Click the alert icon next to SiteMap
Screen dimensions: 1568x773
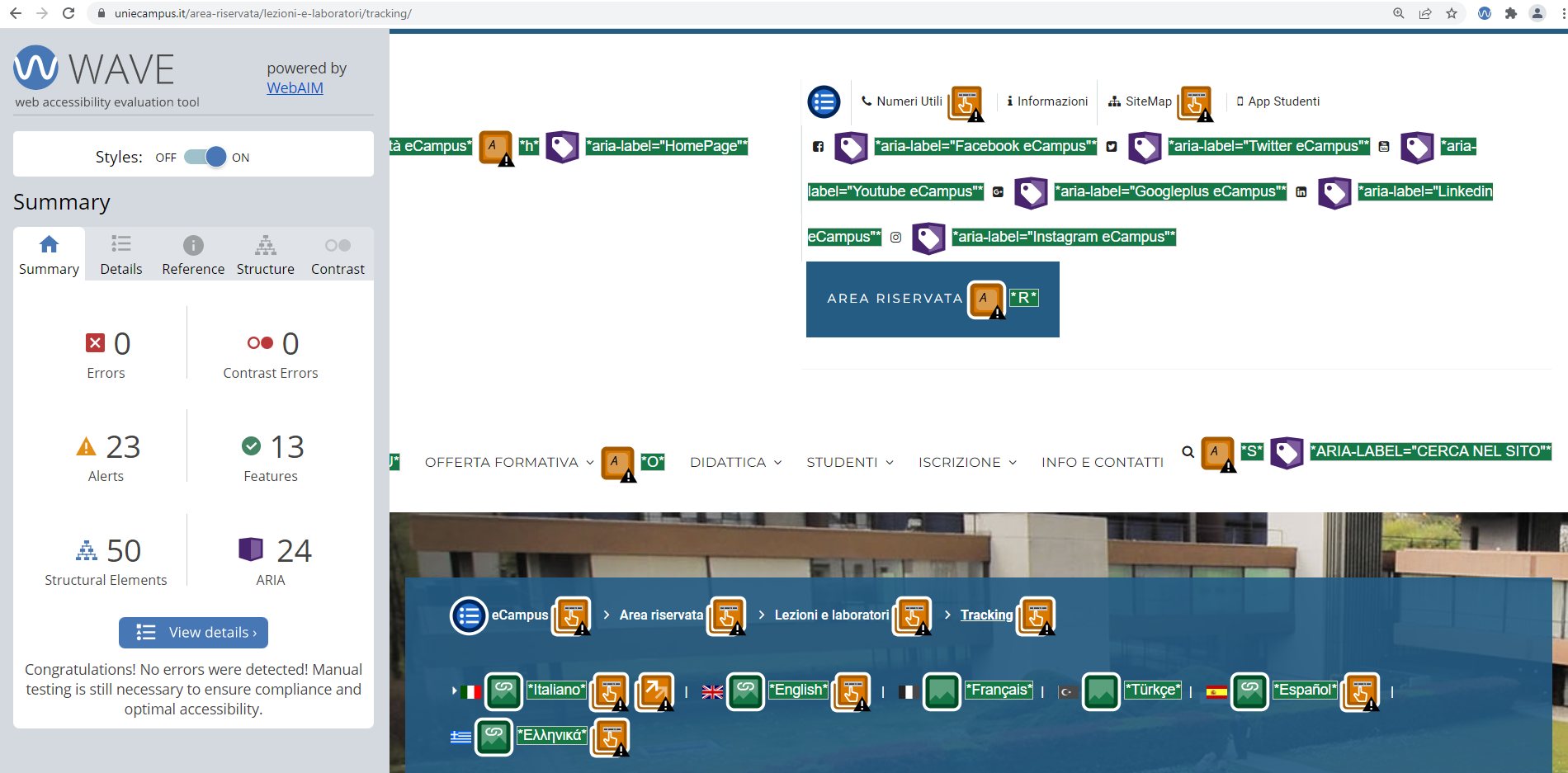pos(1196,103)
